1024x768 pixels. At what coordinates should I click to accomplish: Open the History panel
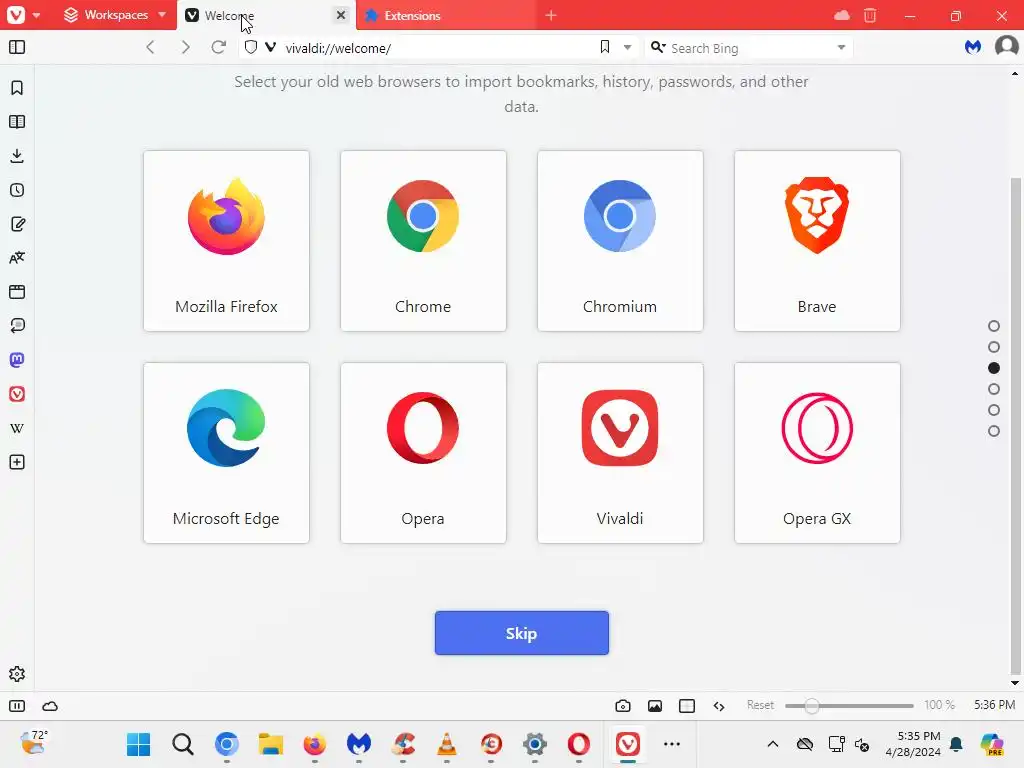pos(17,190)
